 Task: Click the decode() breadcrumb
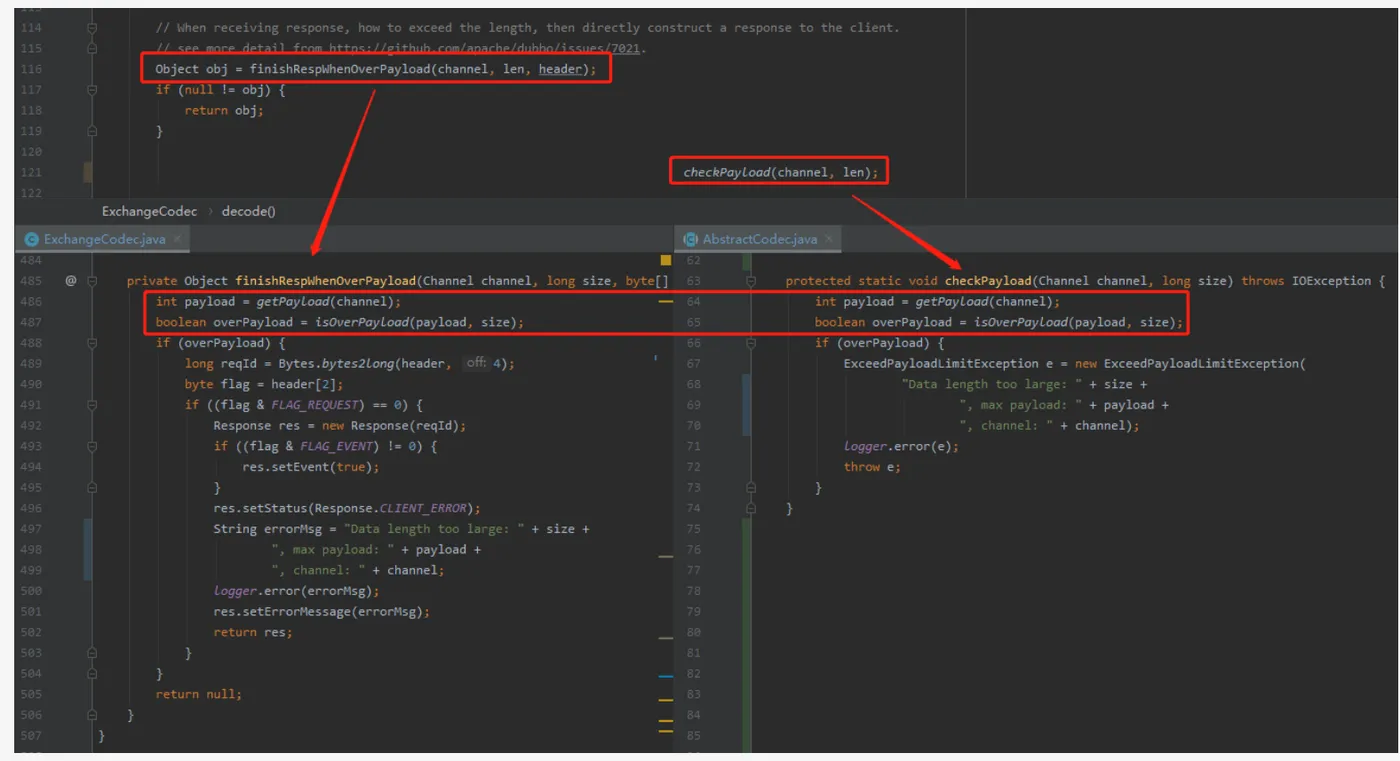point(248,211)
